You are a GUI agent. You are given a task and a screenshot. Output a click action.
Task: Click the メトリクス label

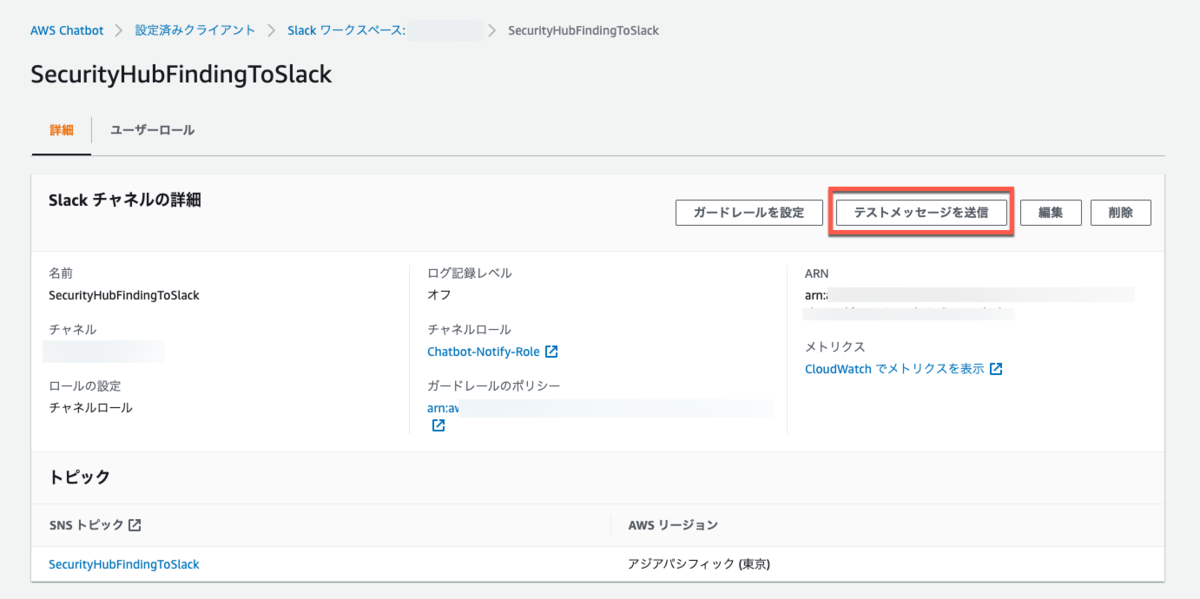click(835, 347)
